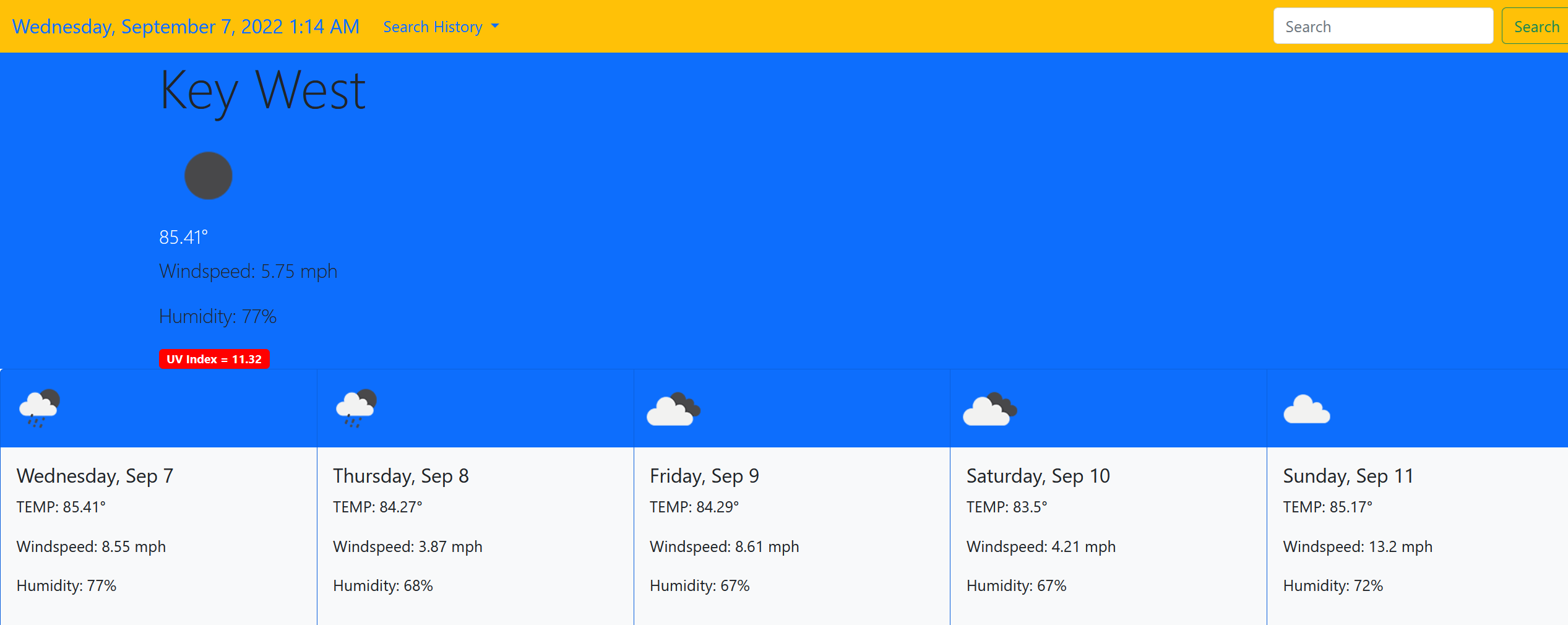
Task: Click Sunday's white cloud icon
Action: [1307, 409]
